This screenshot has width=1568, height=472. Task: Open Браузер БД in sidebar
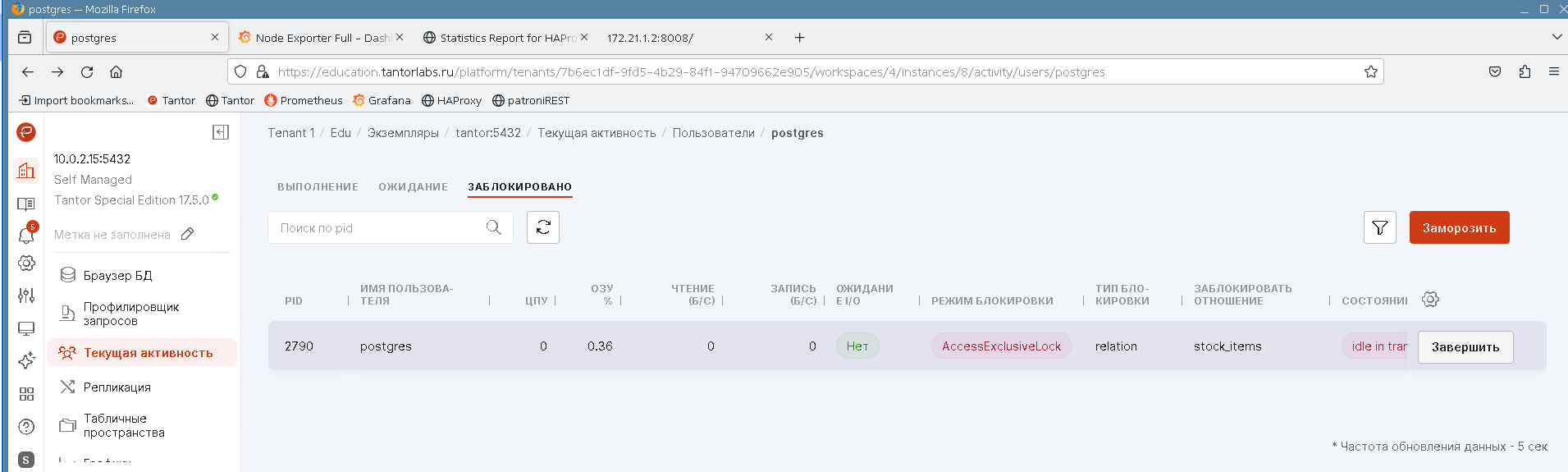117,275
